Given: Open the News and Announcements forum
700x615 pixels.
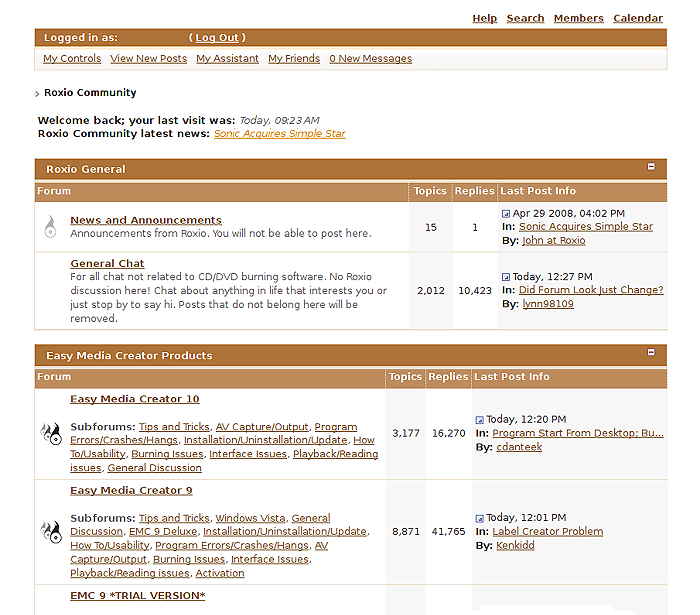Looking at the screenshot, I should (x=146, y=220).
